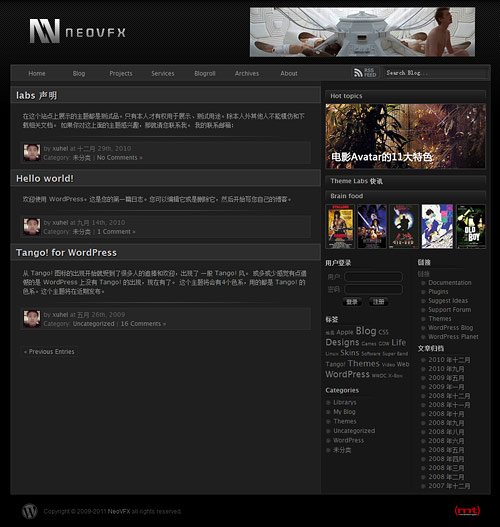Open the Projects nav item
500x527 pixels.
tap(121, 73)
